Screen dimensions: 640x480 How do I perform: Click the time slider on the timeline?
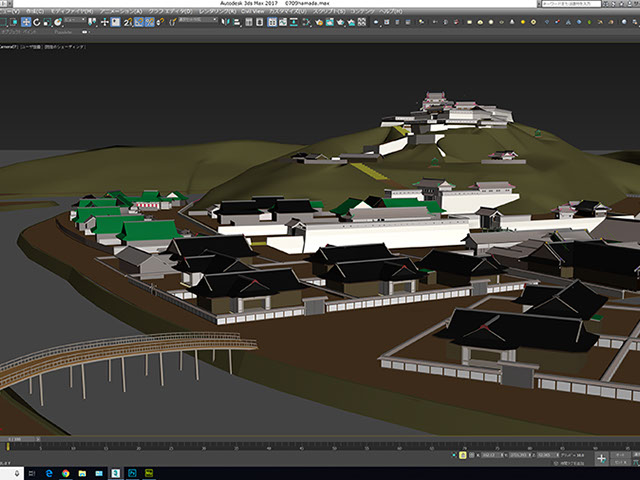(15, 438)
